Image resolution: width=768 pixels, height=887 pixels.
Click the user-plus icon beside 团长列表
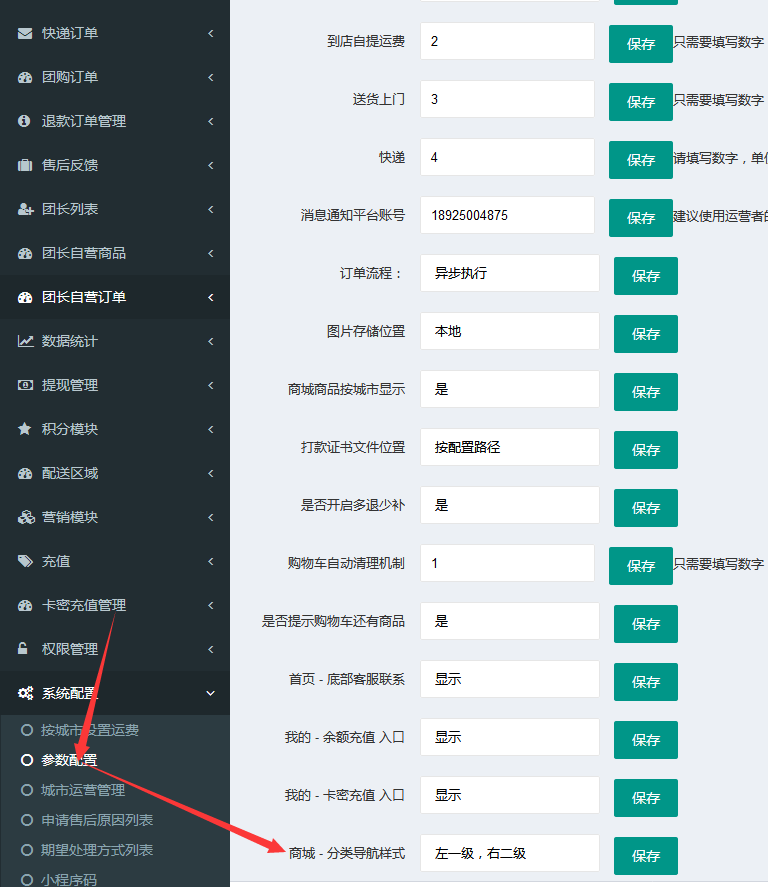(25, 209)
